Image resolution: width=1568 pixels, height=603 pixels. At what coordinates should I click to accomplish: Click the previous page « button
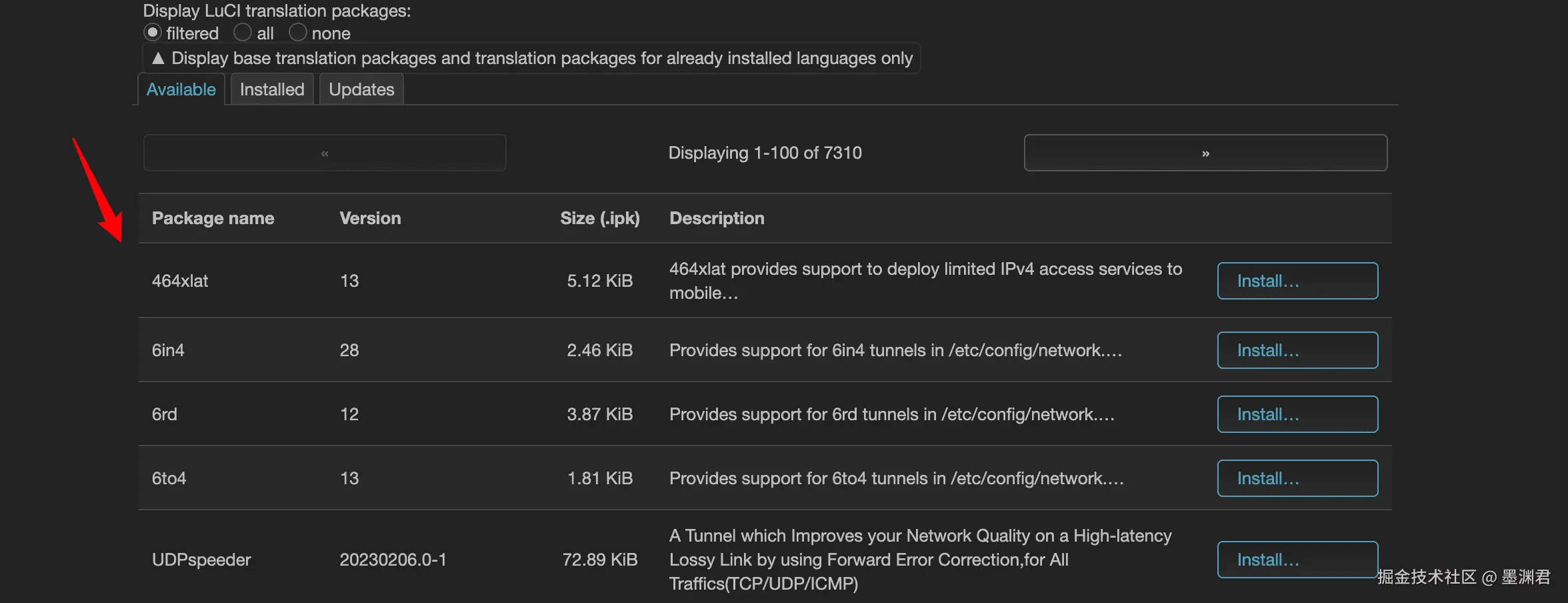(x=325, y=153)
